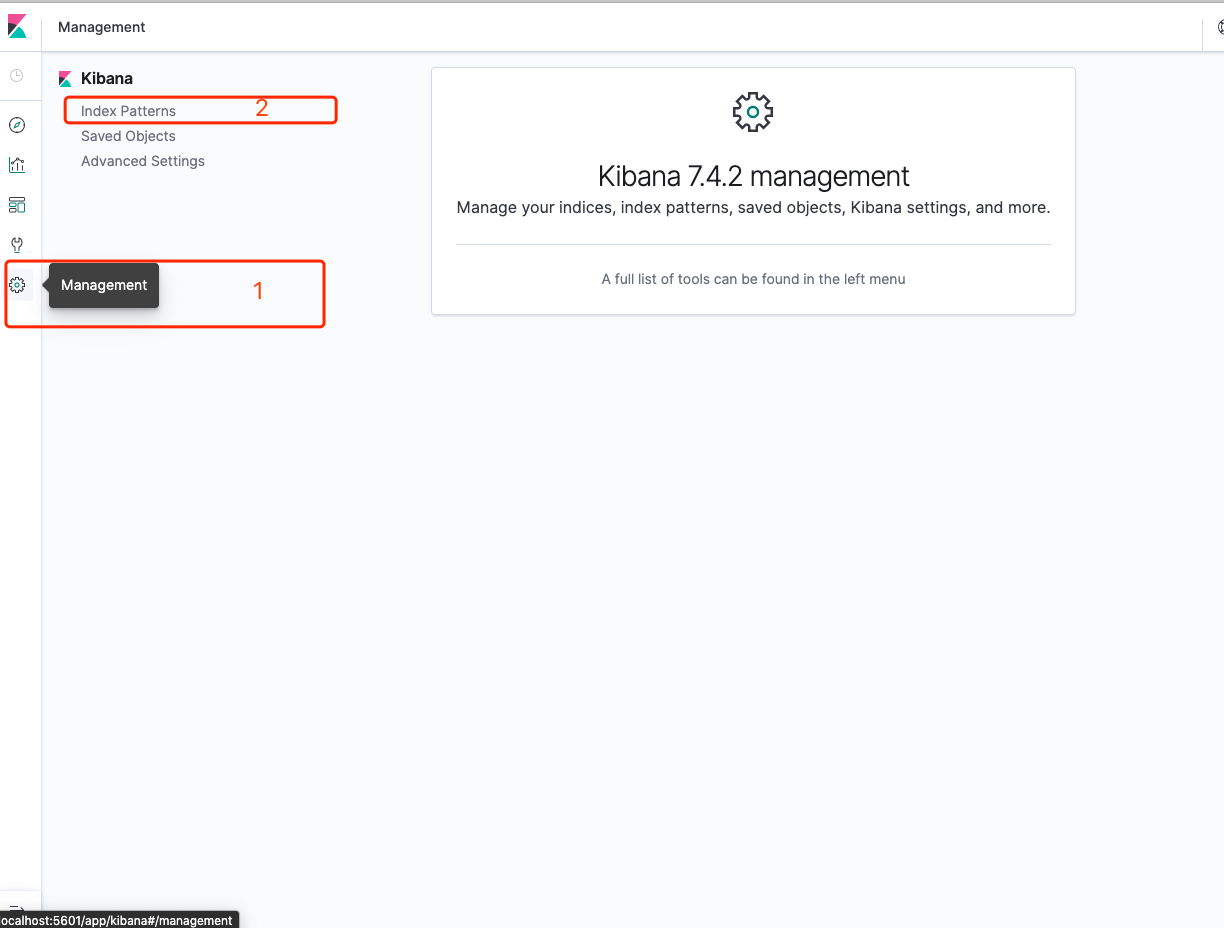The height and width of the screenshot is (928, 1224).
Task: Open the Dev Tools wrench icon
Action: [17, 245]
